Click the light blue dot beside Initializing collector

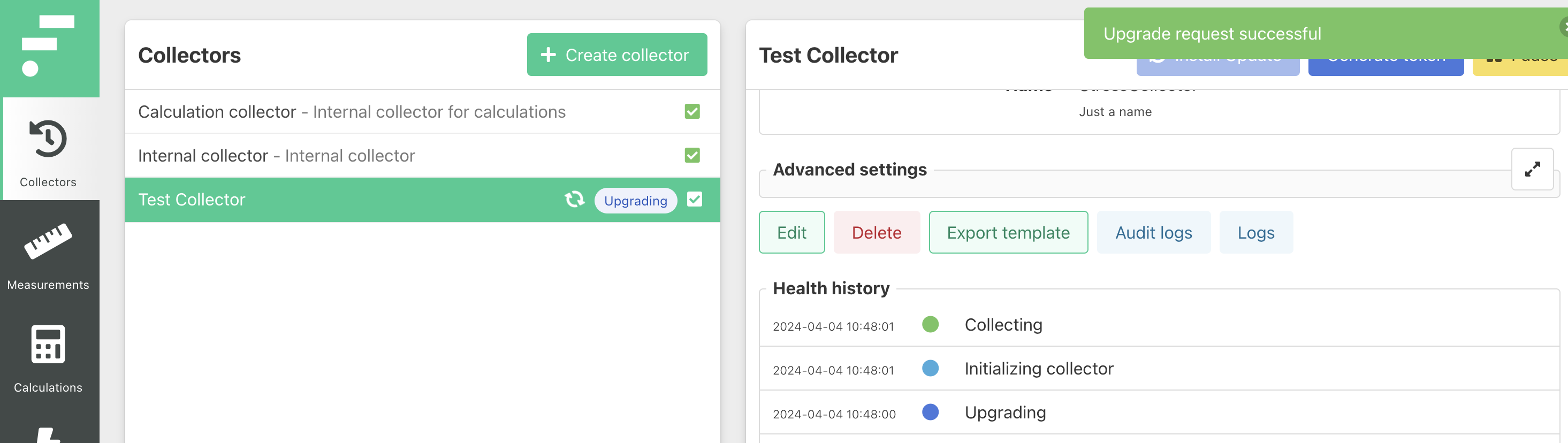(x=930, y=368)
